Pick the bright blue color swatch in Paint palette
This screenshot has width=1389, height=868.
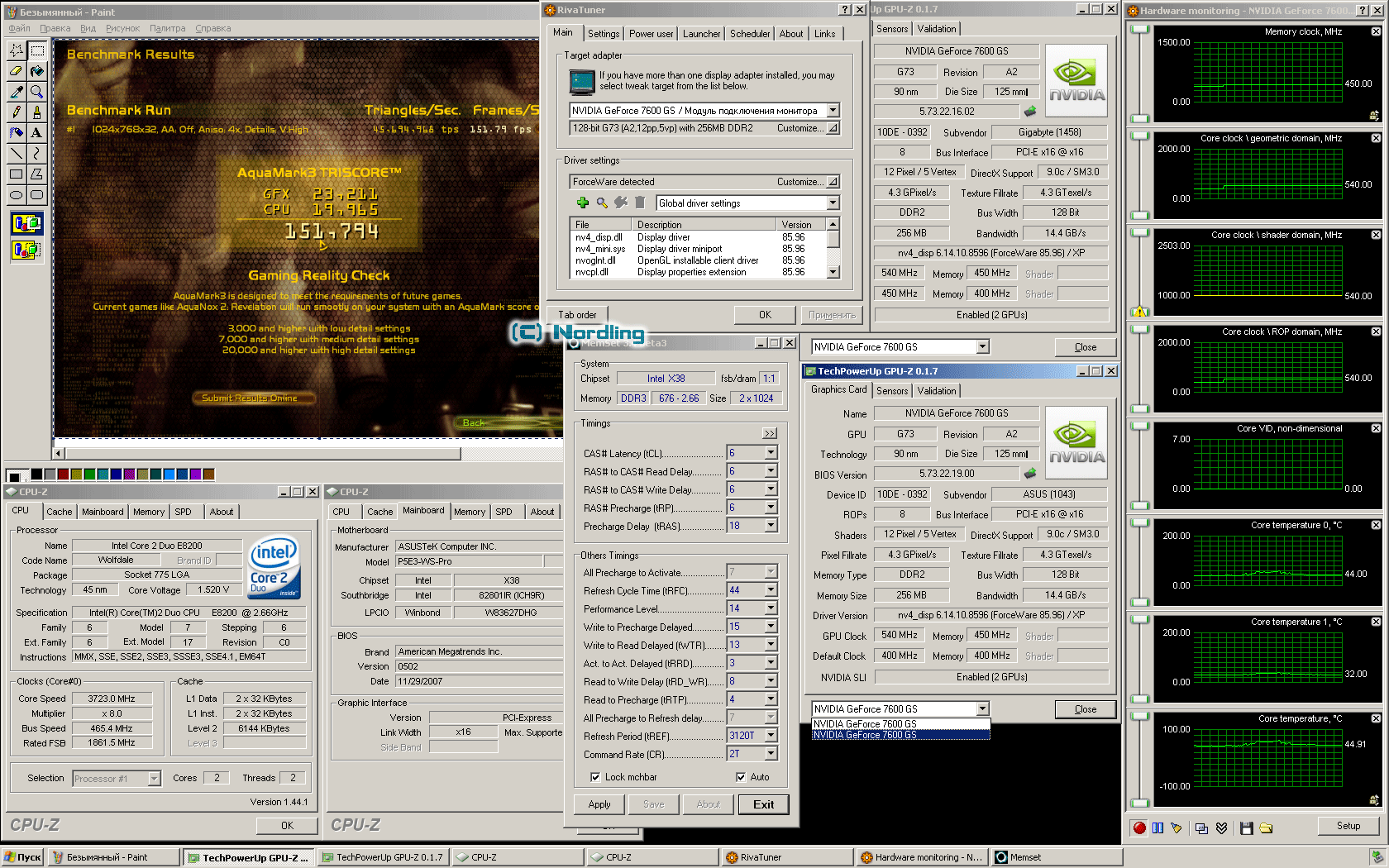[x=169, y=475]
